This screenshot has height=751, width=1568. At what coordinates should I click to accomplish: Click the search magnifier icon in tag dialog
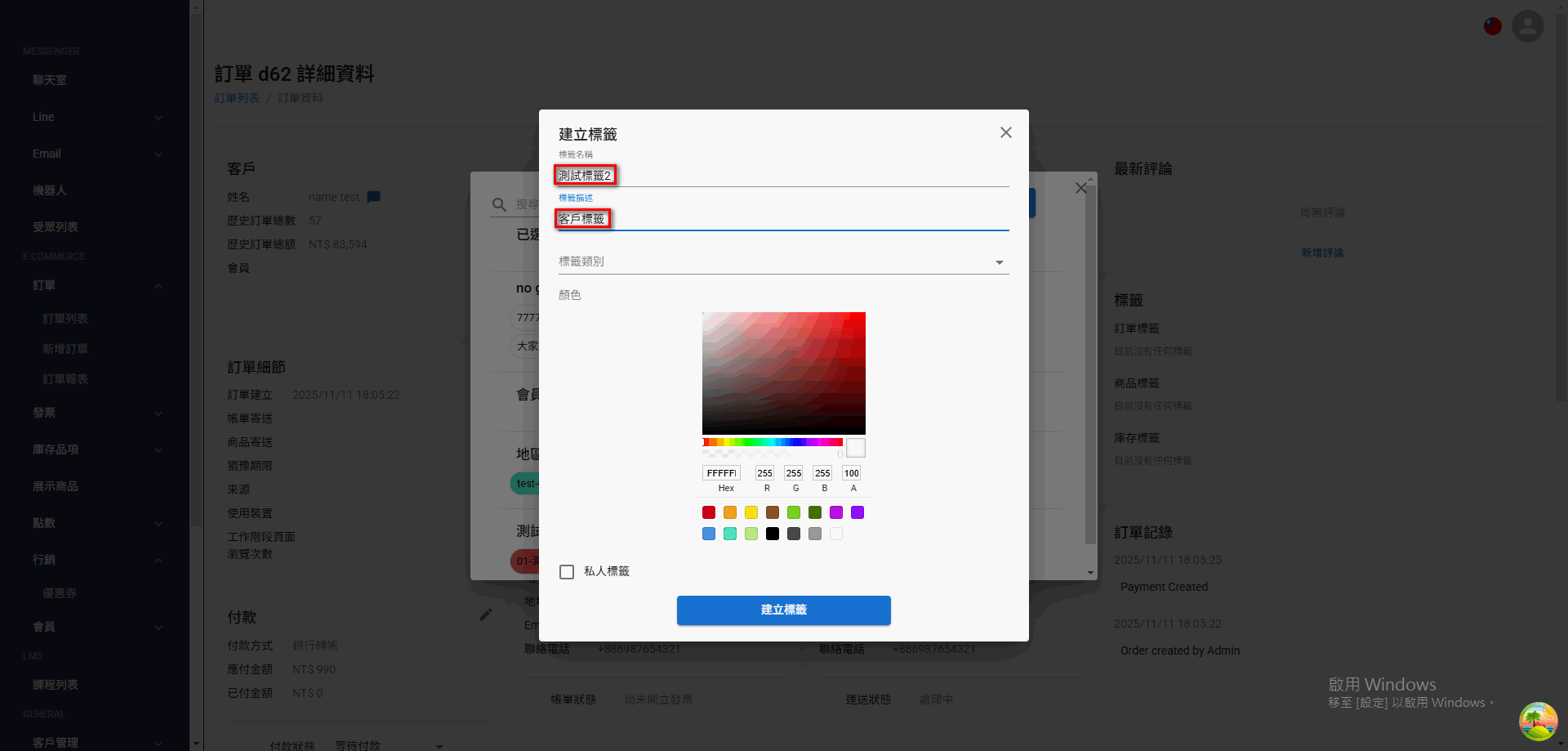(499, 204)
